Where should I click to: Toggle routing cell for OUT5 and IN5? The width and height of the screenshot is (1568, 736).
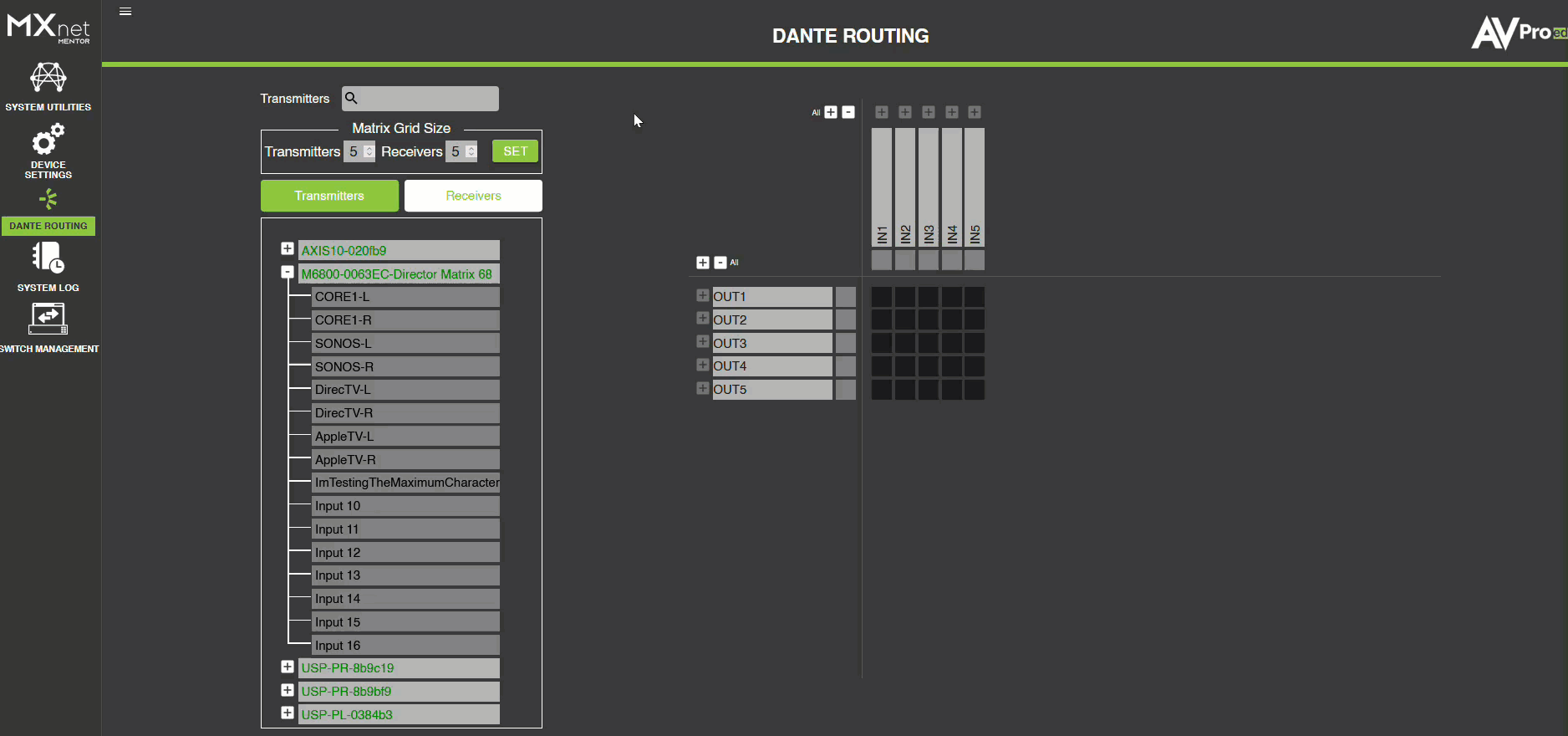974,390
